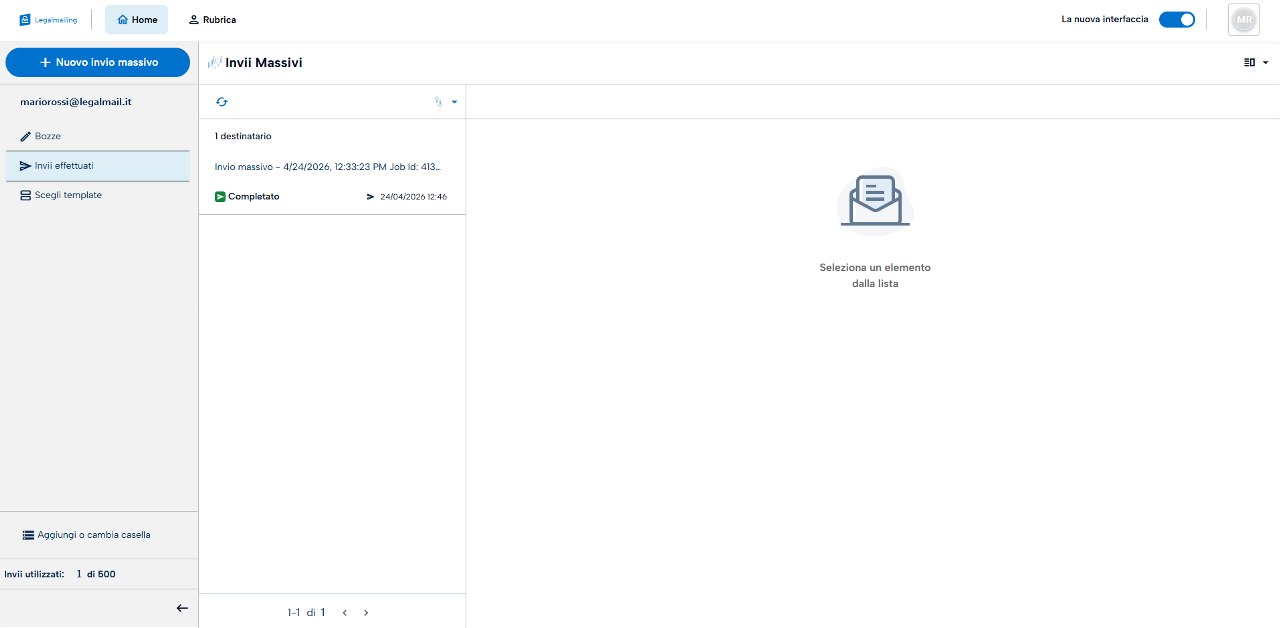
Task: Go to previous page chevron
Action: [x=344, y=612]
